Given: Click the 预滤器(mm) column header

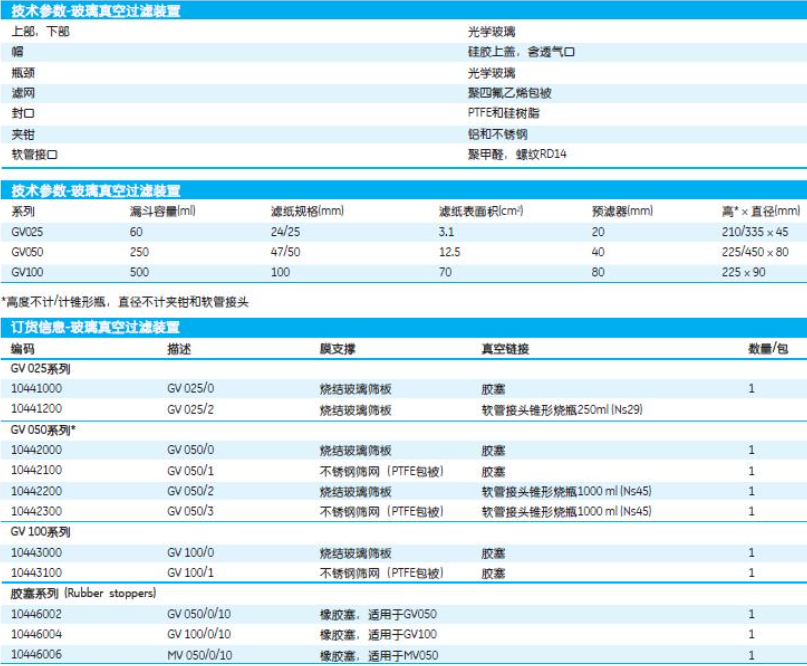Looking at the screenshot, I should pyautogui.click(x=622, y=211).
